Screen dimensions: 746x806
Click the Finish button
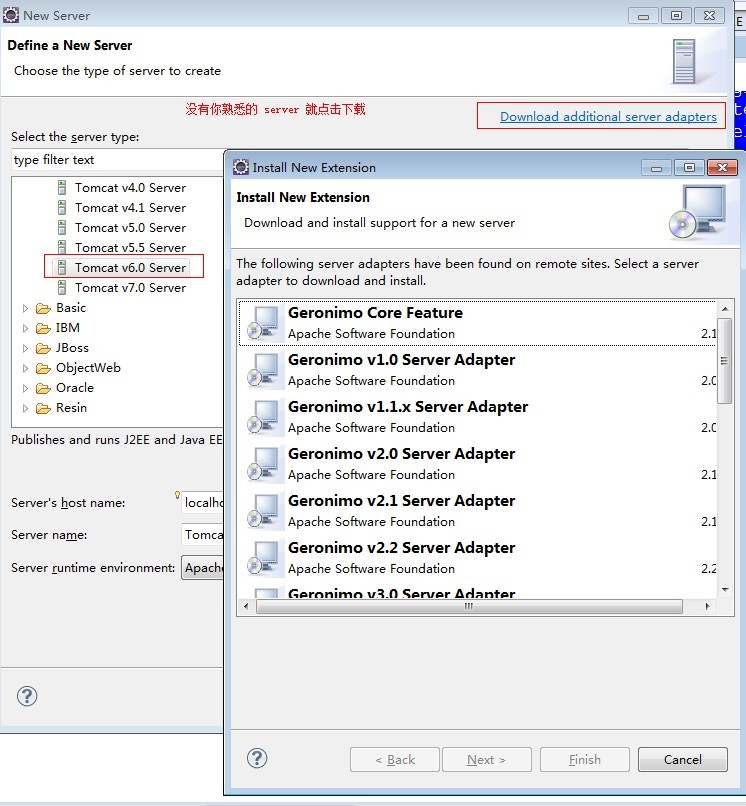[x=585, y=760]
